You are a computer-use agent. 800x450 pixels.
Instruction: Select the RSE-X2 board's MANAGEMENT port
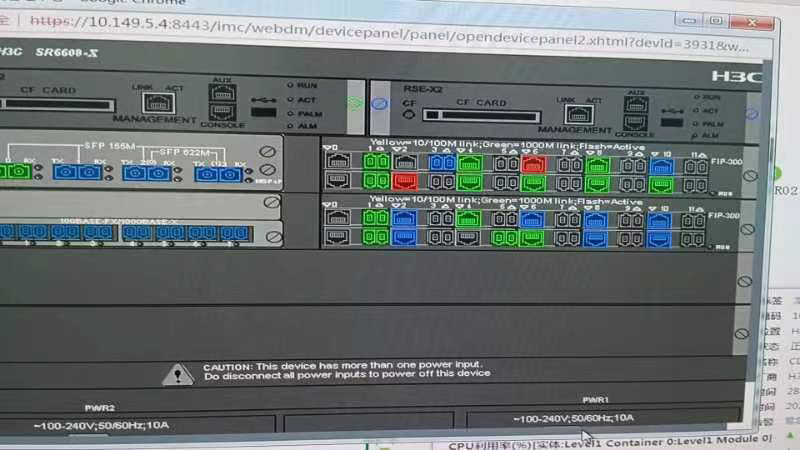(578, 115)
